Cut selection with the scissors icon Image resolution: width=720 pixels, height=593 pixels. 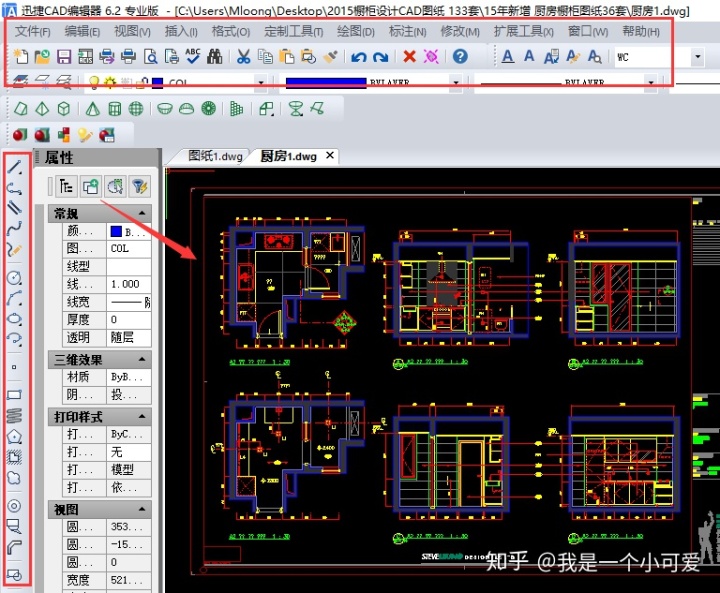(x=243, y=56)
